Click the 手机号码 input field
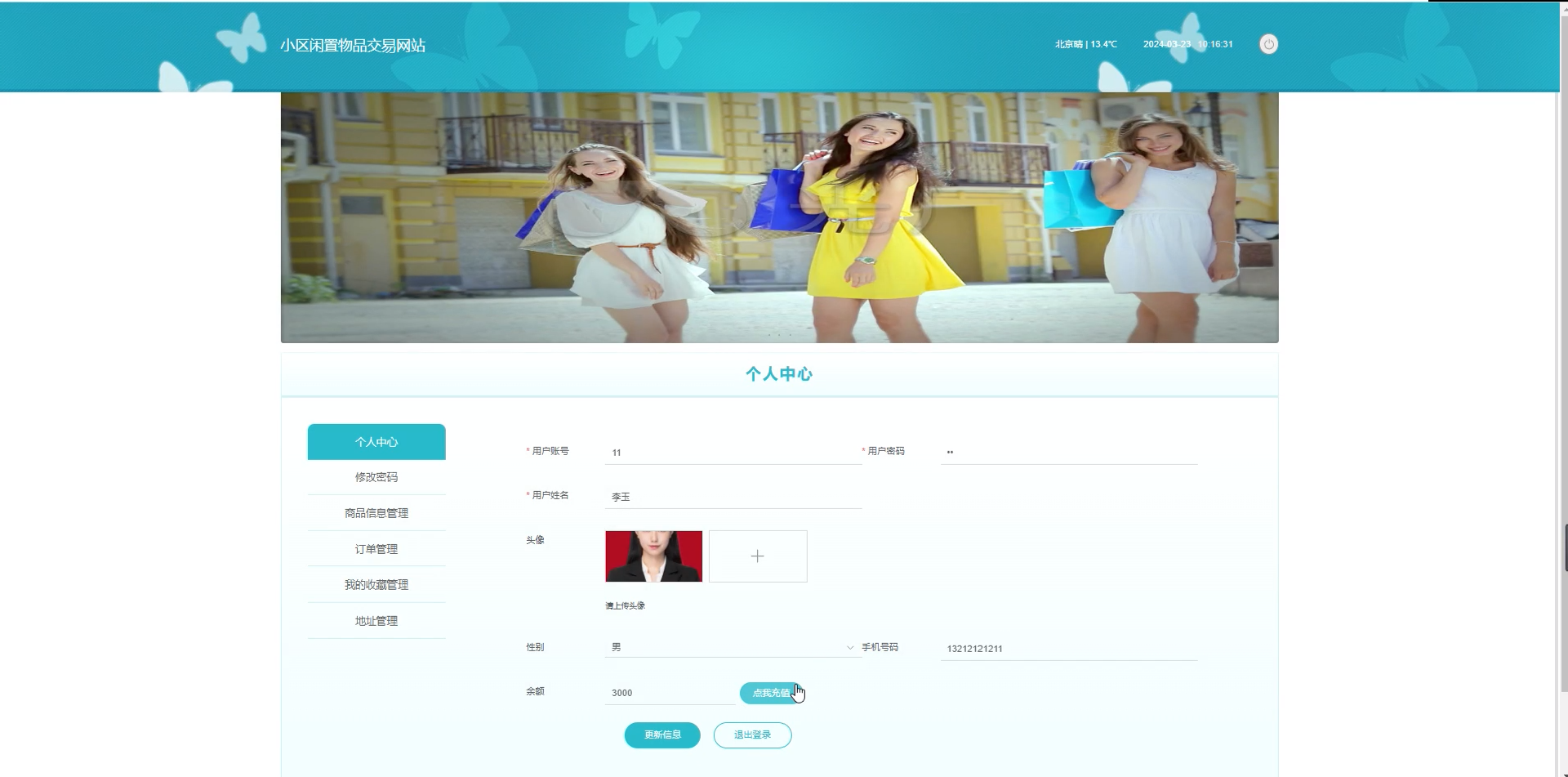 coord(1069,648)
